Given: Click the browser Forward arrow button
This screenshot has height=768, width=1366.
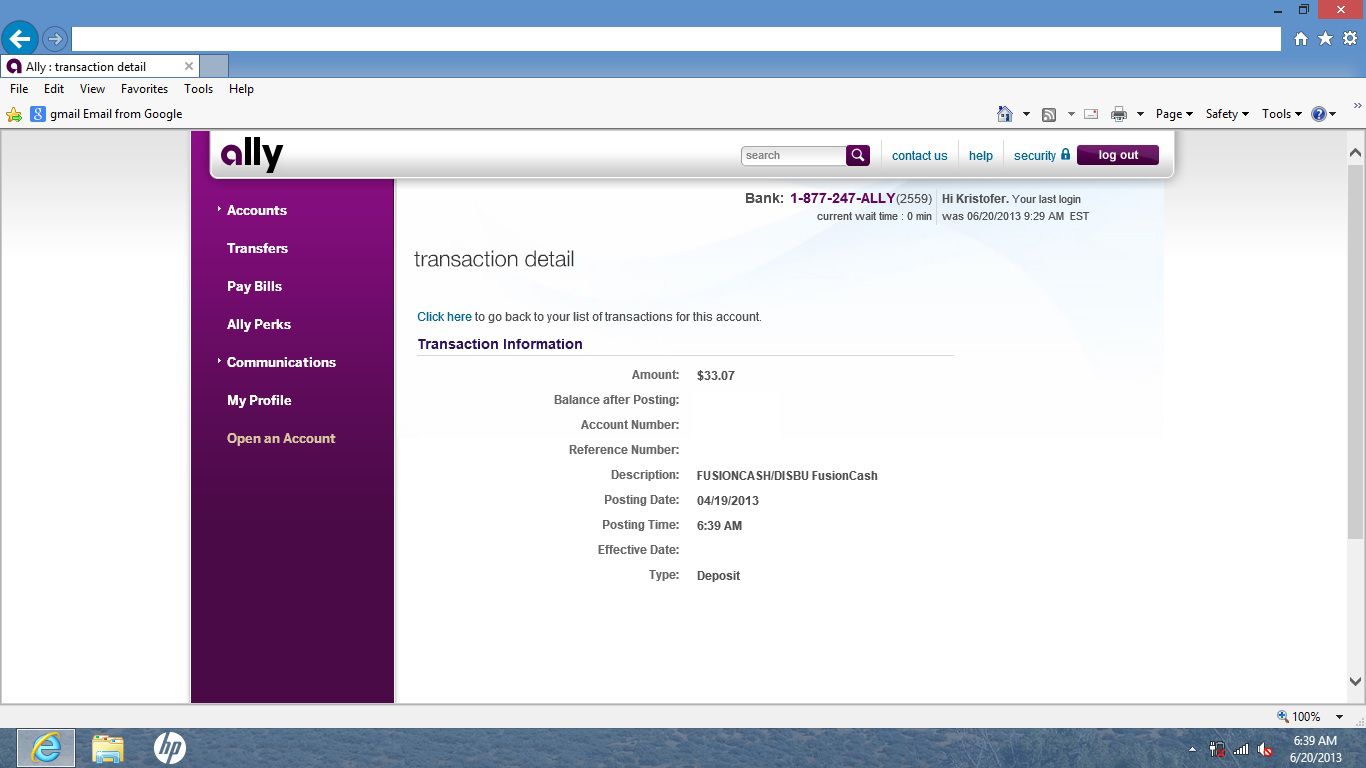Looking at the screenshot, I should (x=55, y=39).
